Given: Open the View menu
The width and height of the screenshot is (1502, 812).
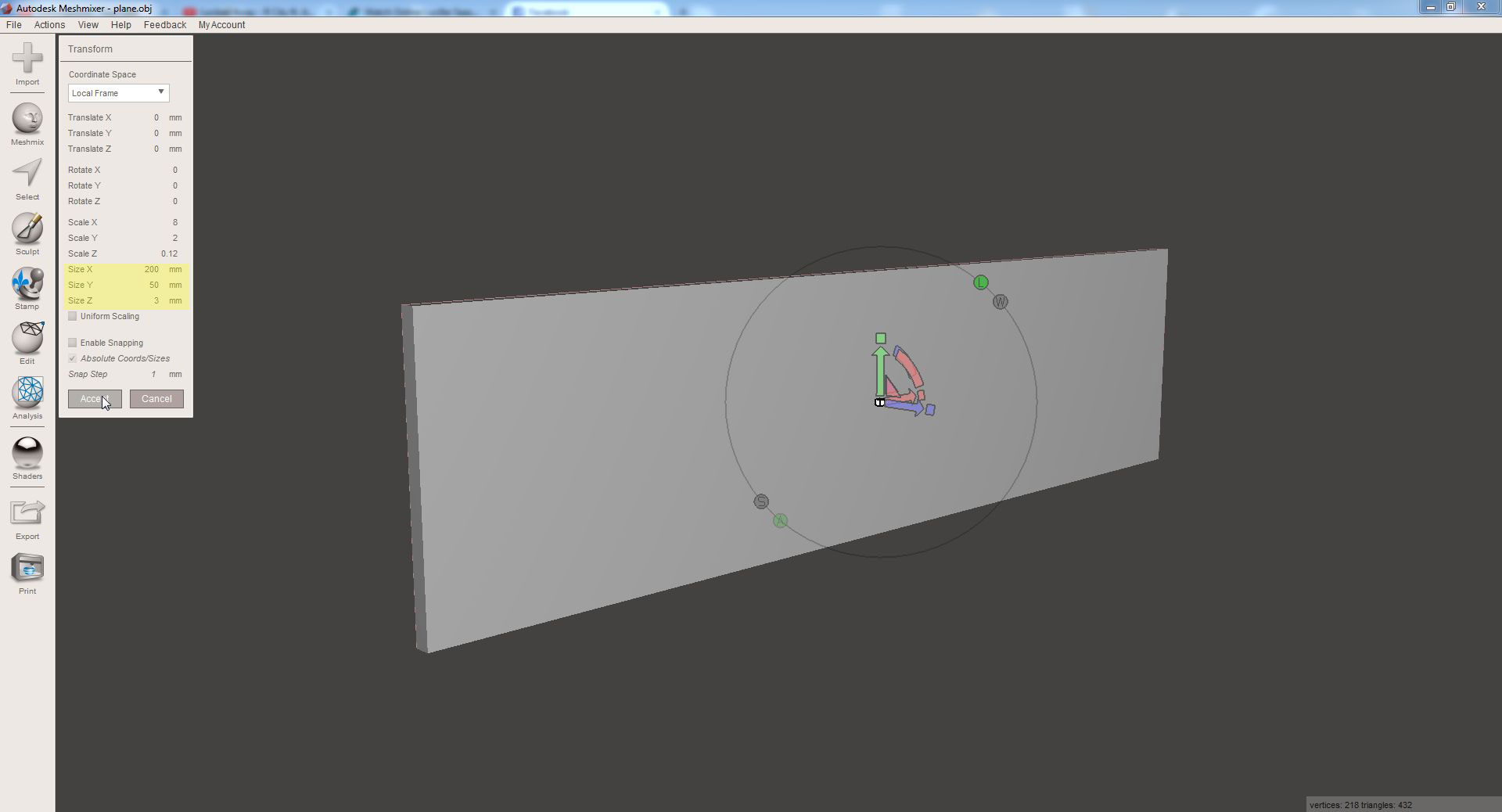Looking at the screenshot, I should click(x=88, y=25).
